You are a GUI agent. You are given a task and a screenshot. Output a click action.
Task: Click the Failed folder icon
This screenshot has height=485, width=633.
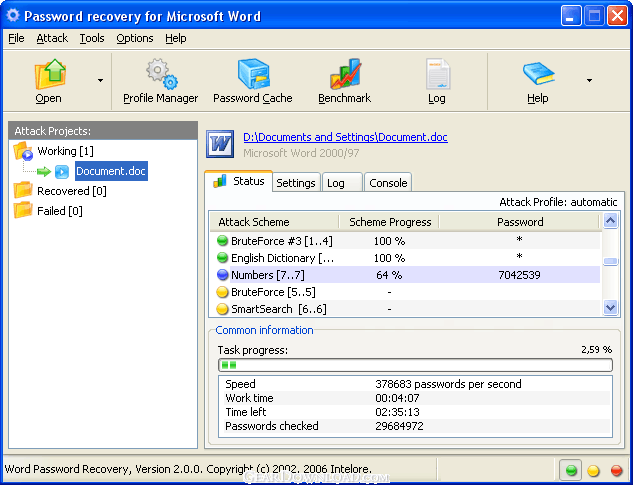pyautogui.click(x=23, y=210)
